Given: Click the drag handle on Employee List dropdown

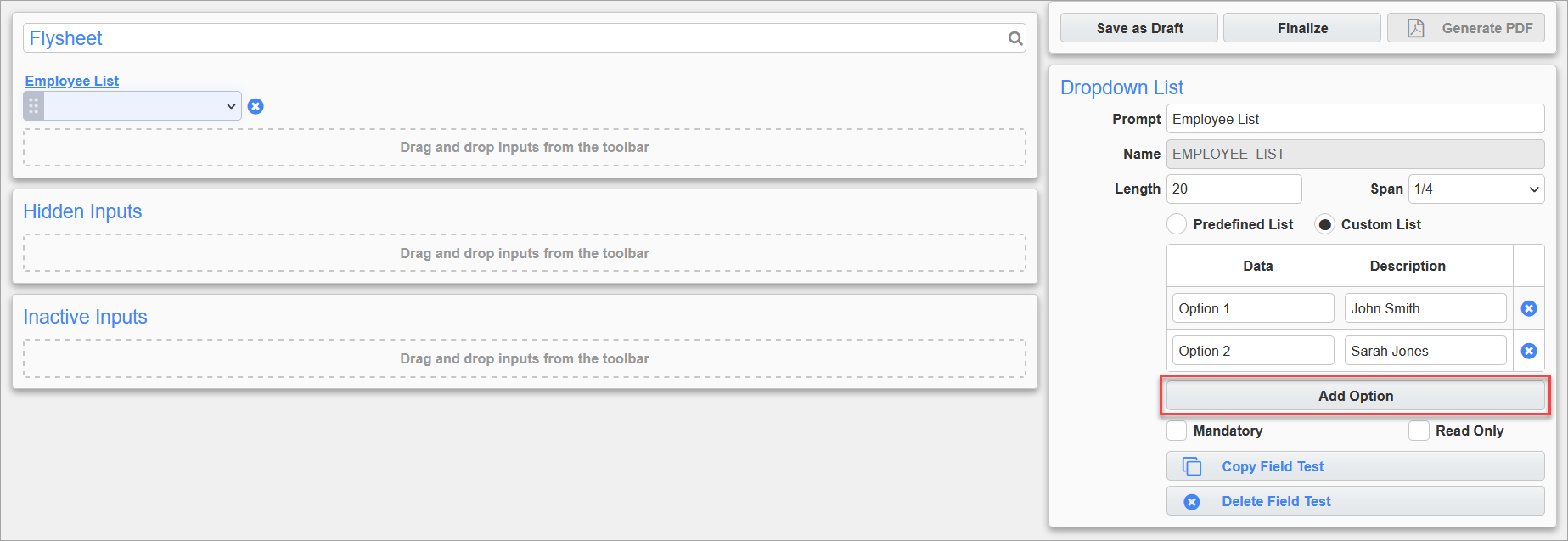Looking at the screenshot, I should point(34,106).
